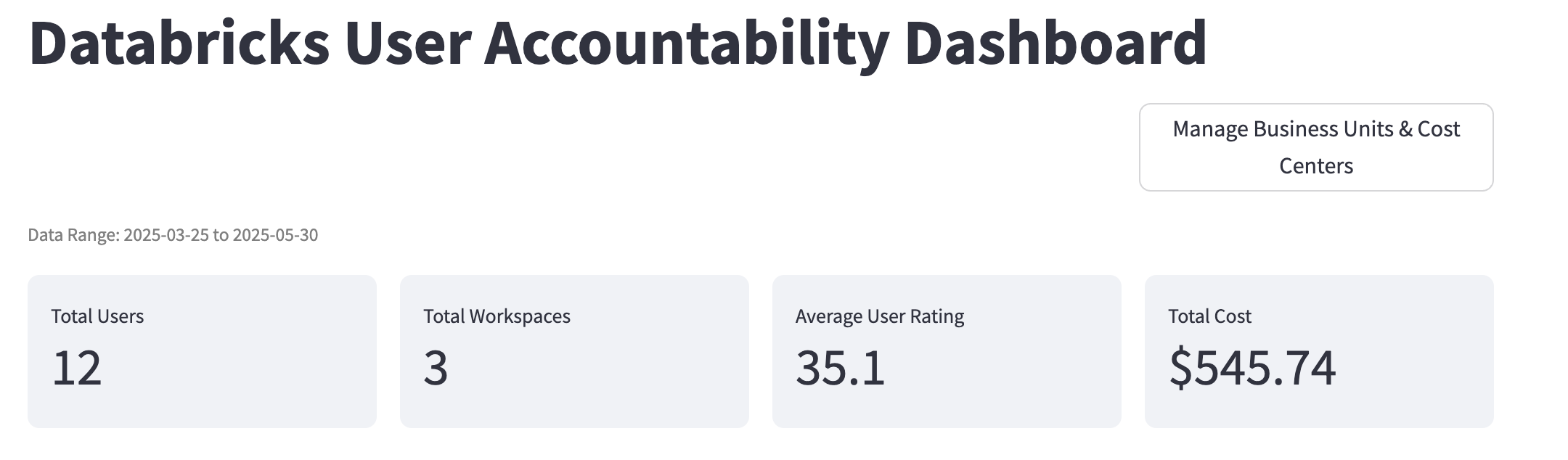This screenshot has height=460, width=1568.
Task: Click the word Dashboard in the title
Action: coord(1055,44)
